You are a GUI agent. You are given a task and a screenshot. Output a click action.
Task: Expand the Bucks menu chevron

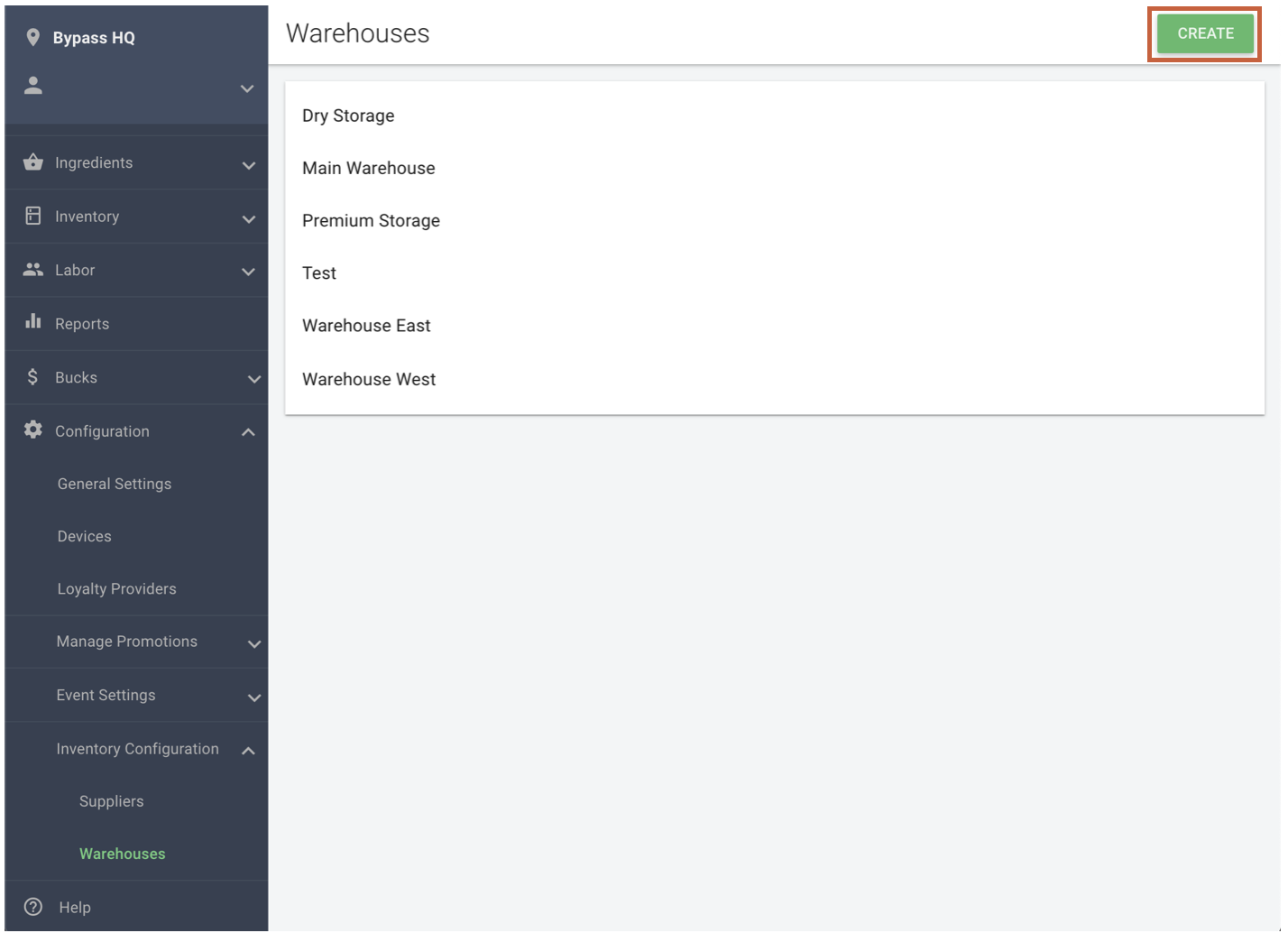tap(254, 379)
